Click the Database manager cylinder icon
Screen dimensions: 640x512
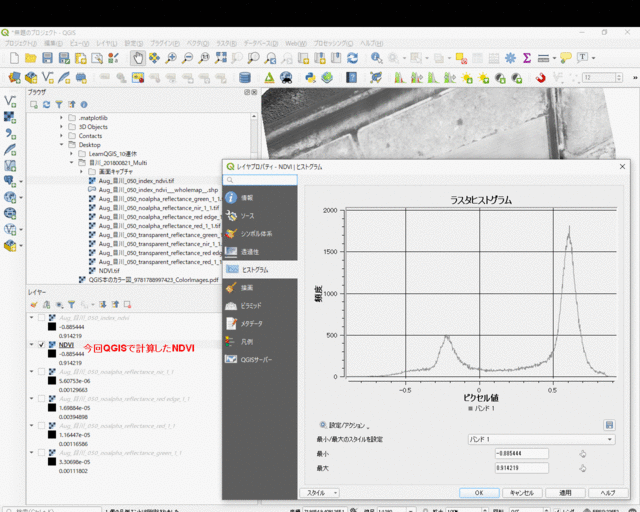point(244,77)
